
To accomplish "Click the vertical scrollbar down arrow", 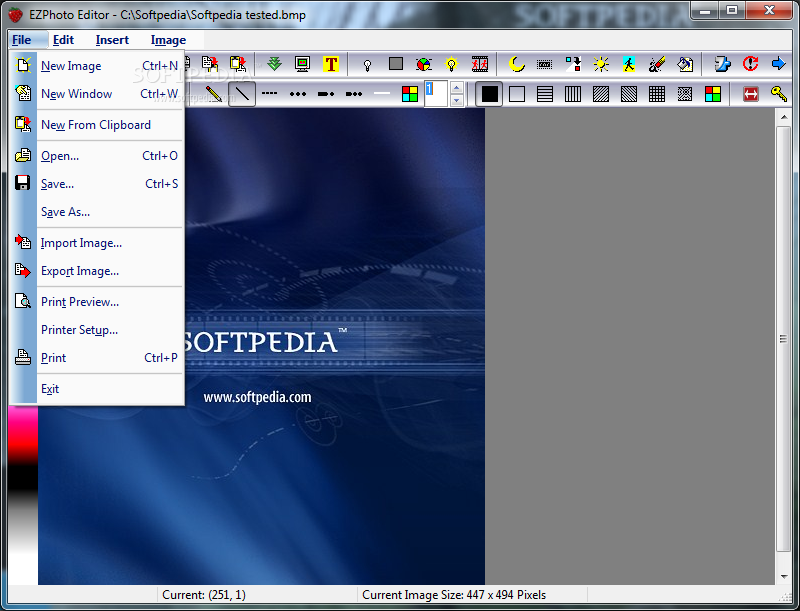I will pos(784,576).
